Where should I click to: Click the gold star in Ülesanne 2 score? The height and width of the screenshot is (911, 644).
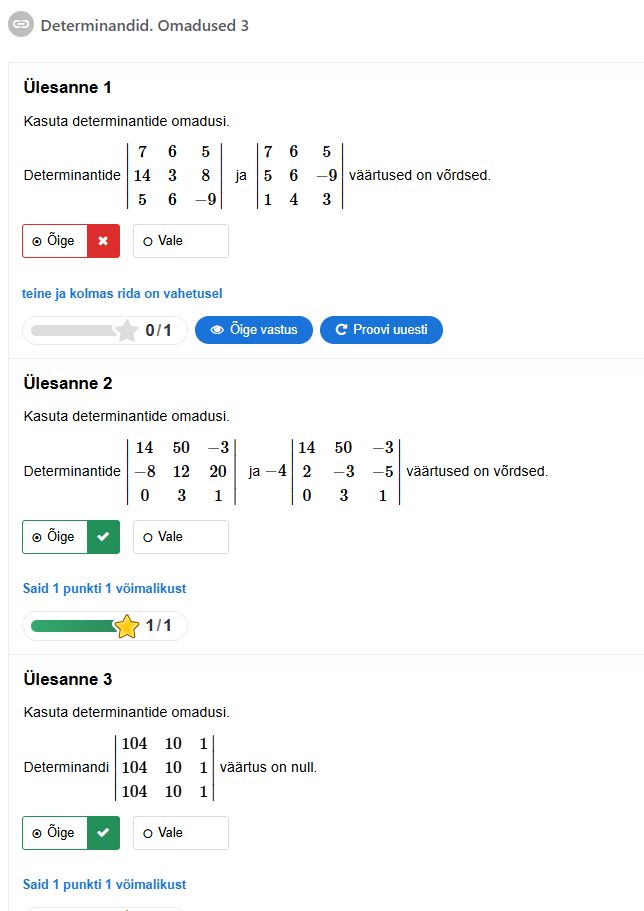click(x=127, y=626)
